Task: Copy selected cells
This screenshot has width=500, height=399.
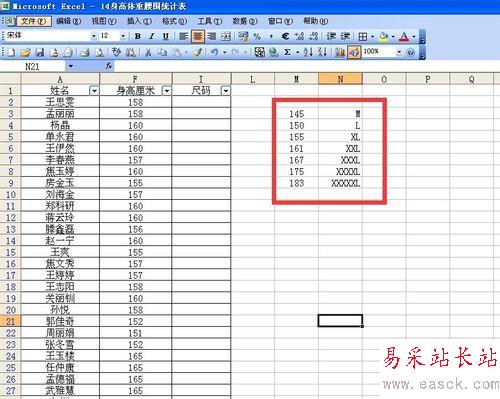Action: 162,52
